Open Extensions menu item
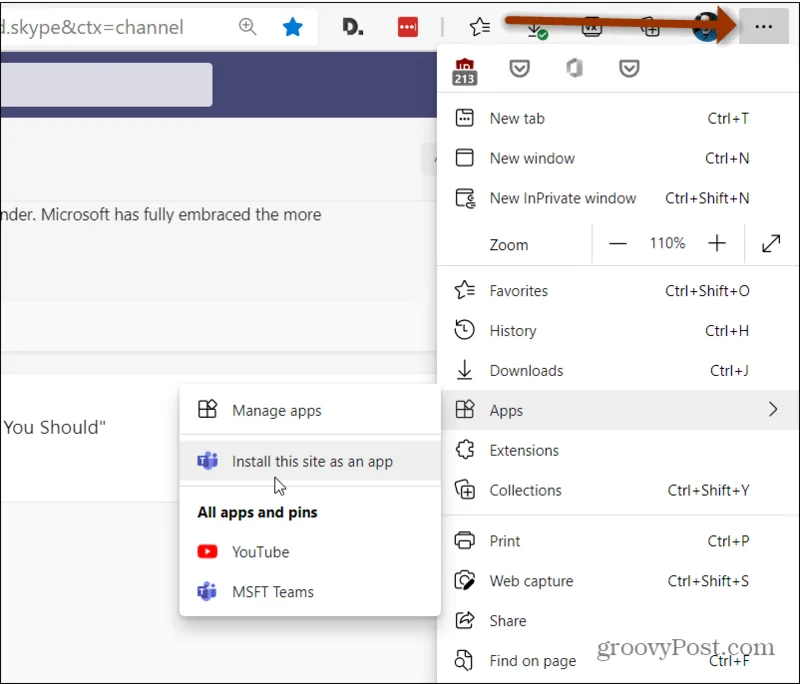Viewport: 800px width, 684px height. [x=618, y=450]
